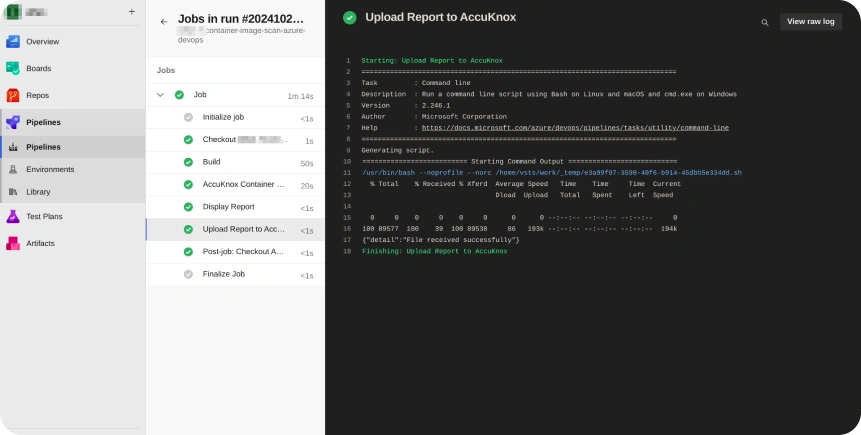
Task: Open the Environments icon
Action: click(x=13, y=170)
